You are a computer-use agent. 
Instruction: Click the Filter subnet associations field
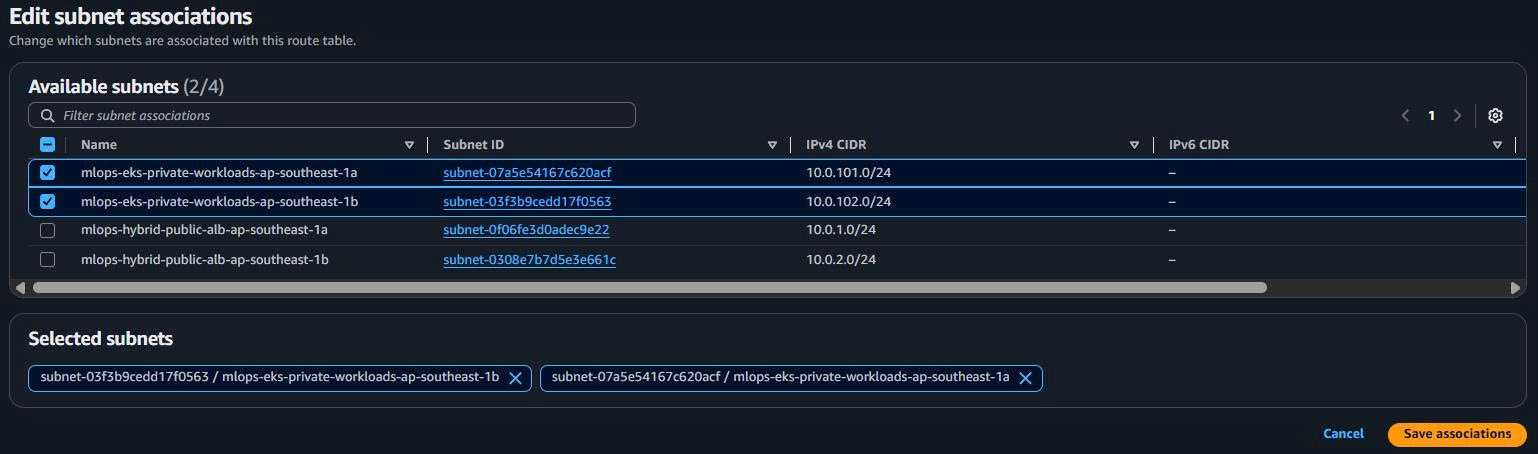coord(340,115)
